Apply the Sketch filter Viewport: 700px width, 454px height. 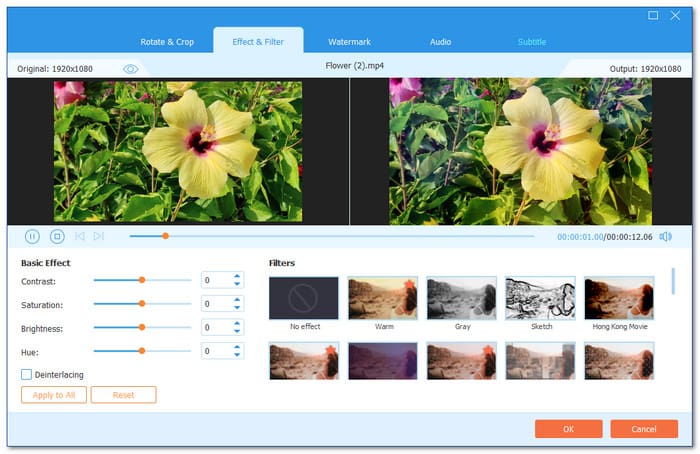540,298
